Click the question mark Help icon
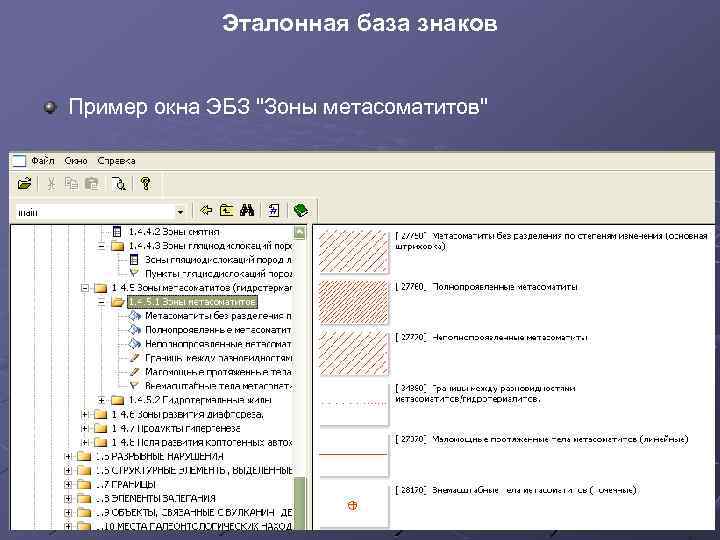 (x=146, y=184)
